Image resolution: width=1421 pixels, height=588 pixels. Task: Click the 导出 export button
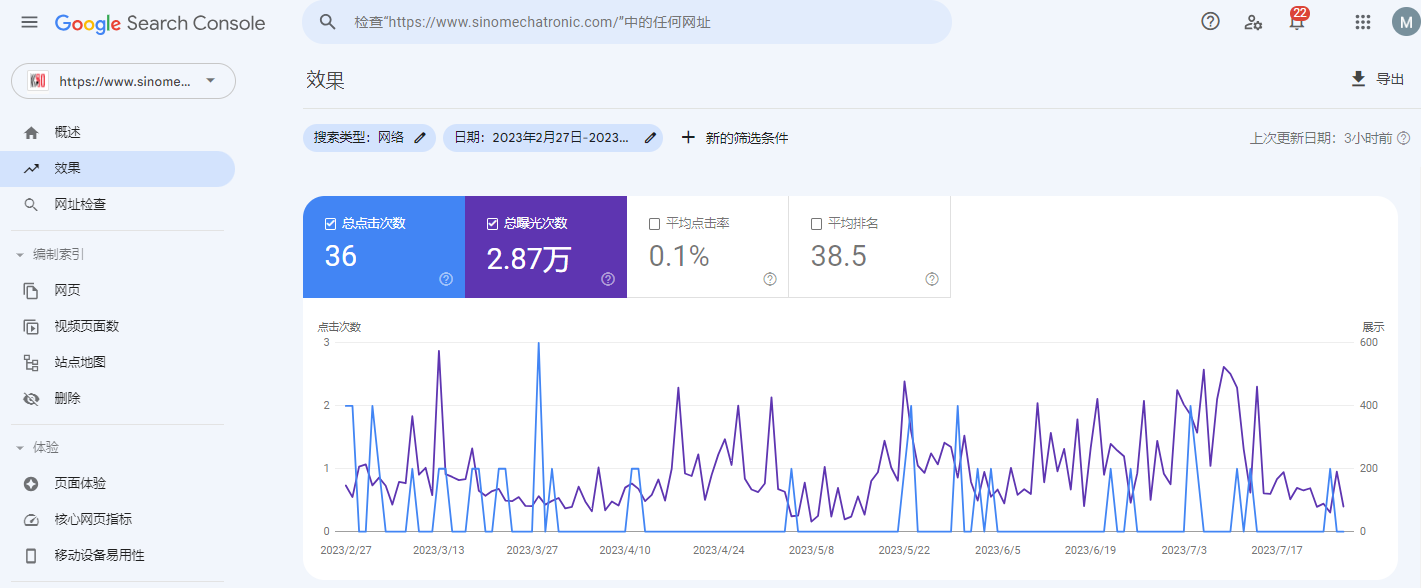(1377, 79)
